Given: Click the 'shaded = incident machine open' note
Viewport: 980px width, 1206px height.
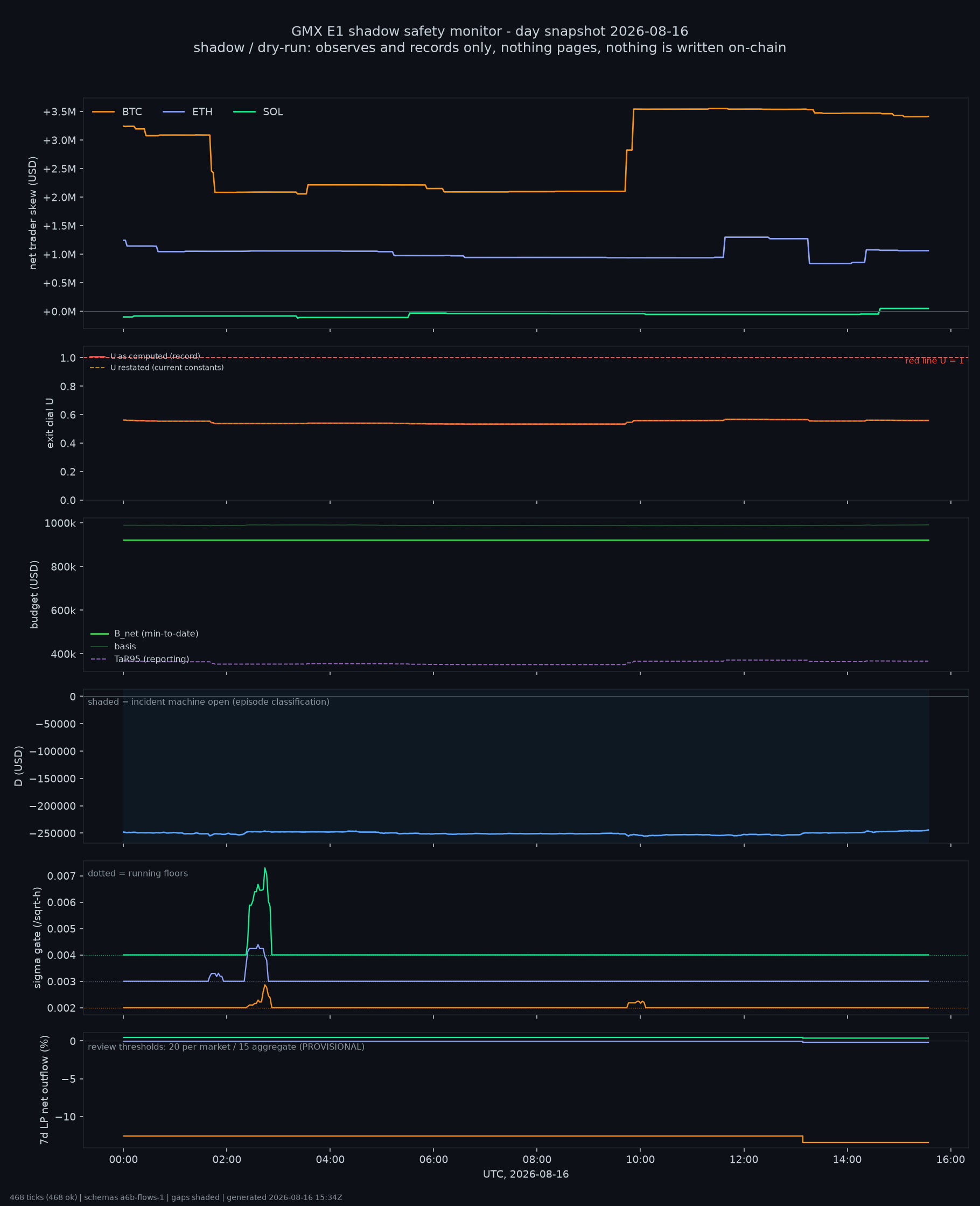Looking at the screenshot, I should [x=209, y=702].
